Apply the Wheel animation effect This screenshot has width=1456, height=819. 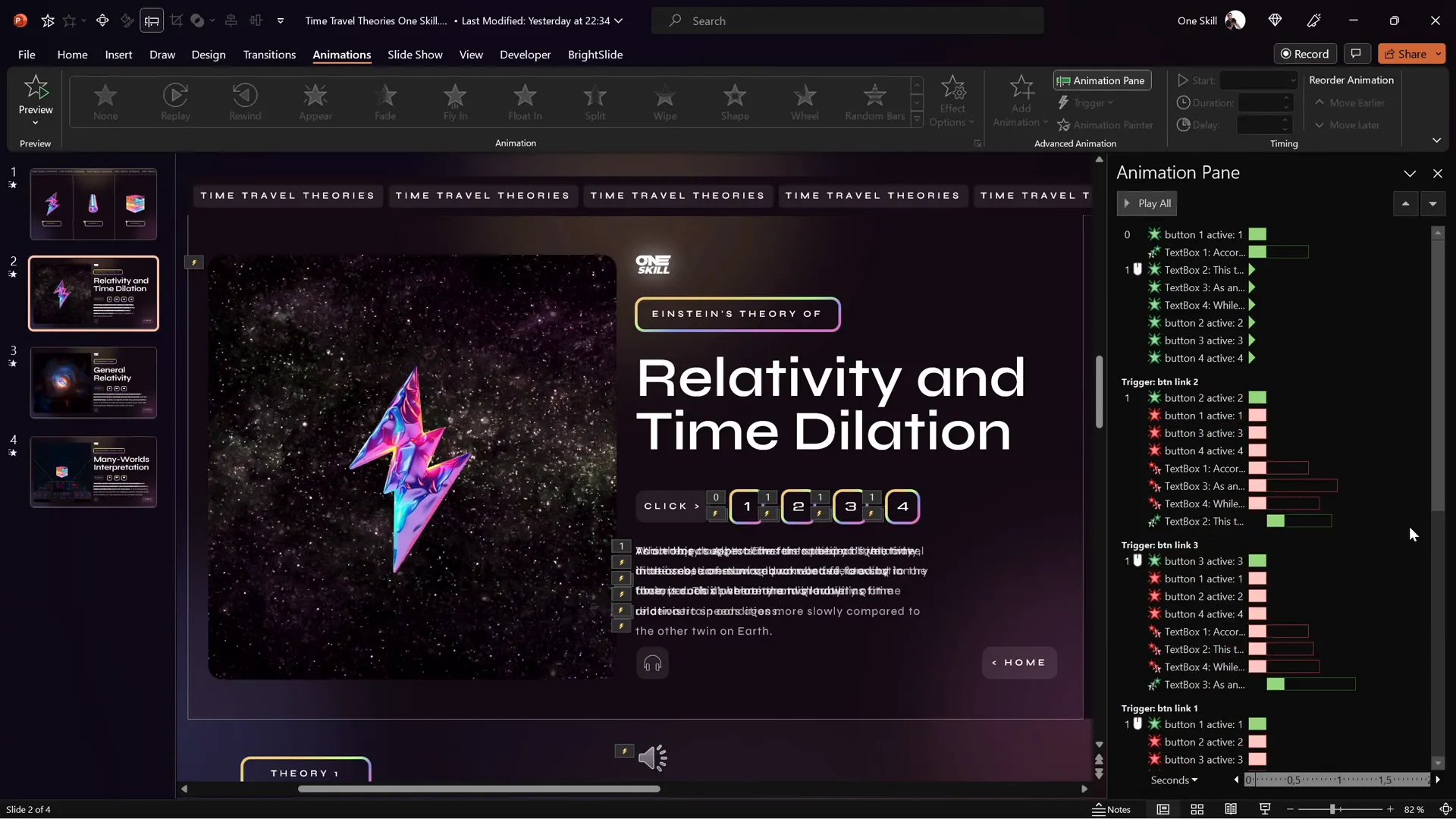click(x=805, y=101)
